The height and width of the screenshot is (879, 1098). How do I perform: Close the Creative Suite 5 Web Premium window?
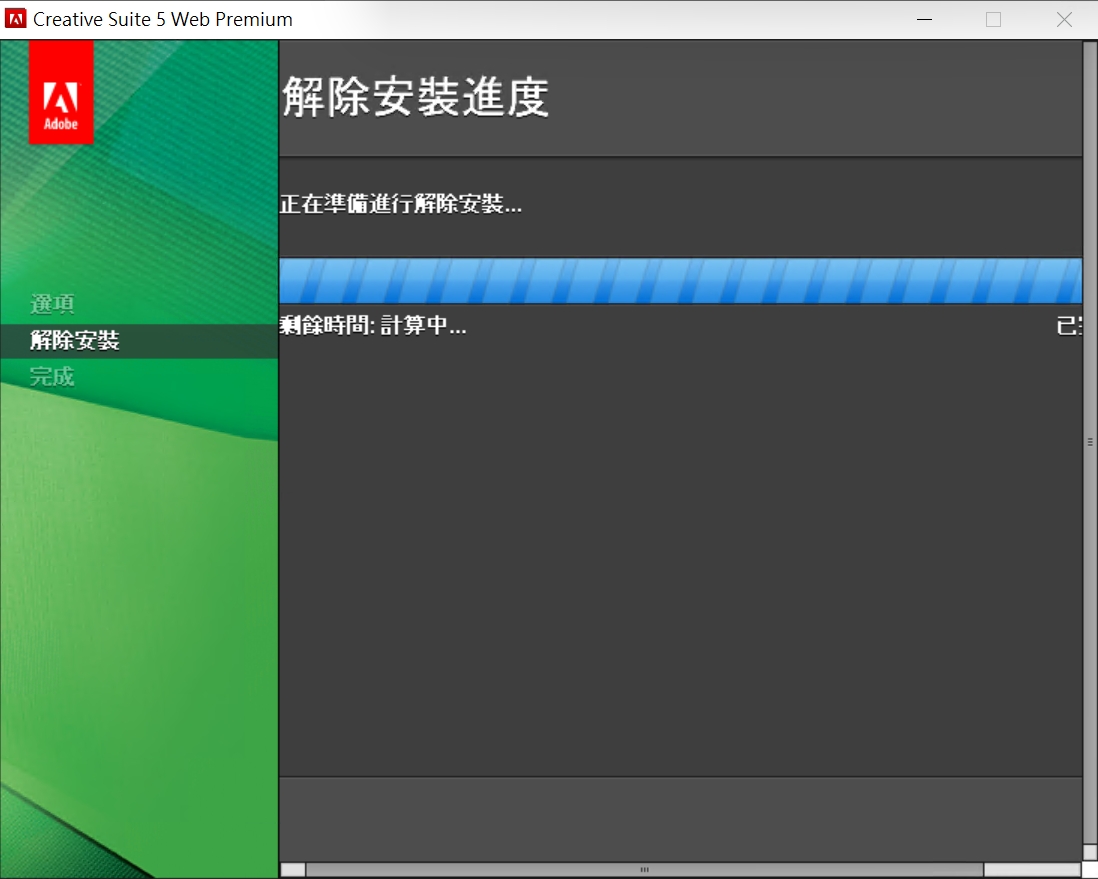[x=1064, y=19]
